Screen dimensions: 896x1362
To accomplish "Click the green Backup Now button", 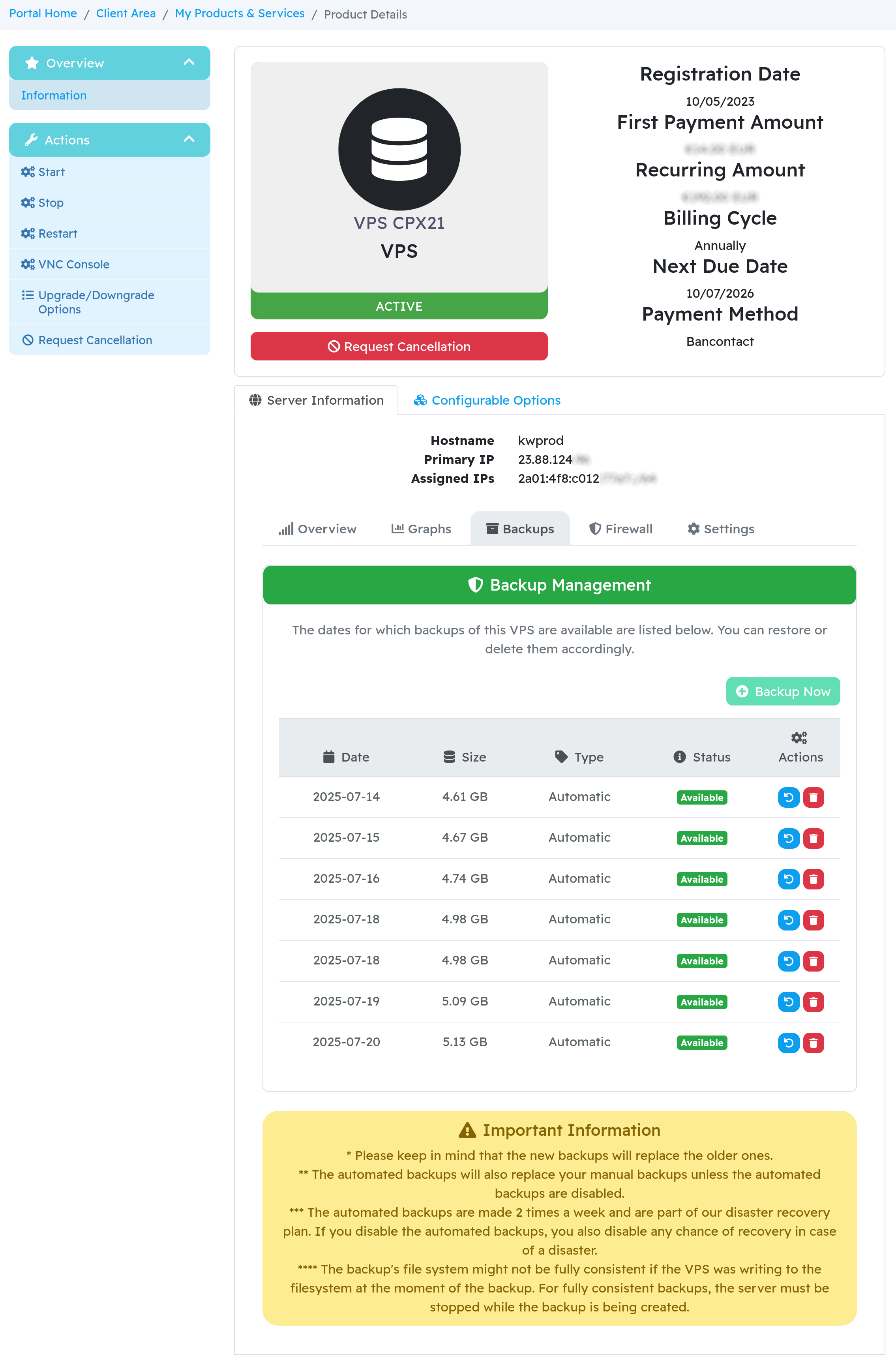I will (x=782, y=691).
